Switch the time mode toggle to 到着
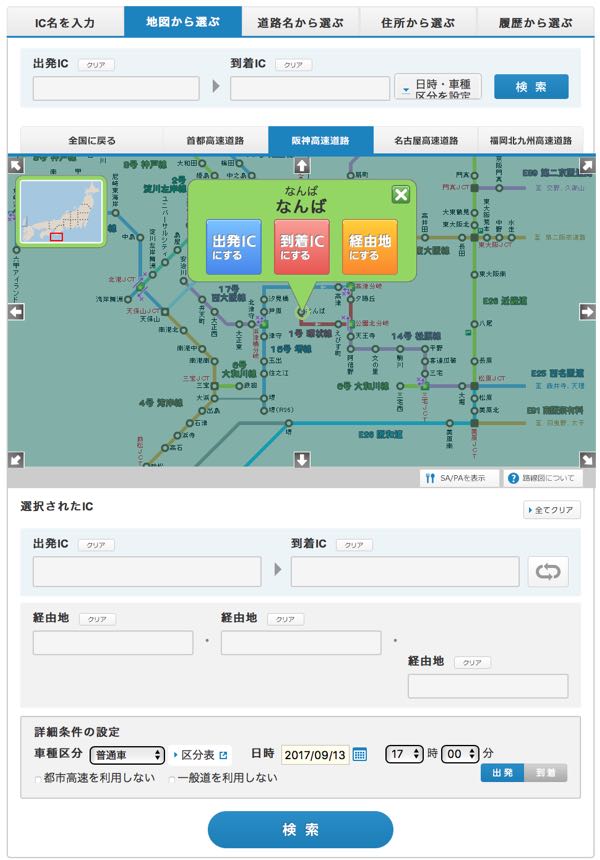This screenshot has height=860, width=600. (x=546, y=772)
